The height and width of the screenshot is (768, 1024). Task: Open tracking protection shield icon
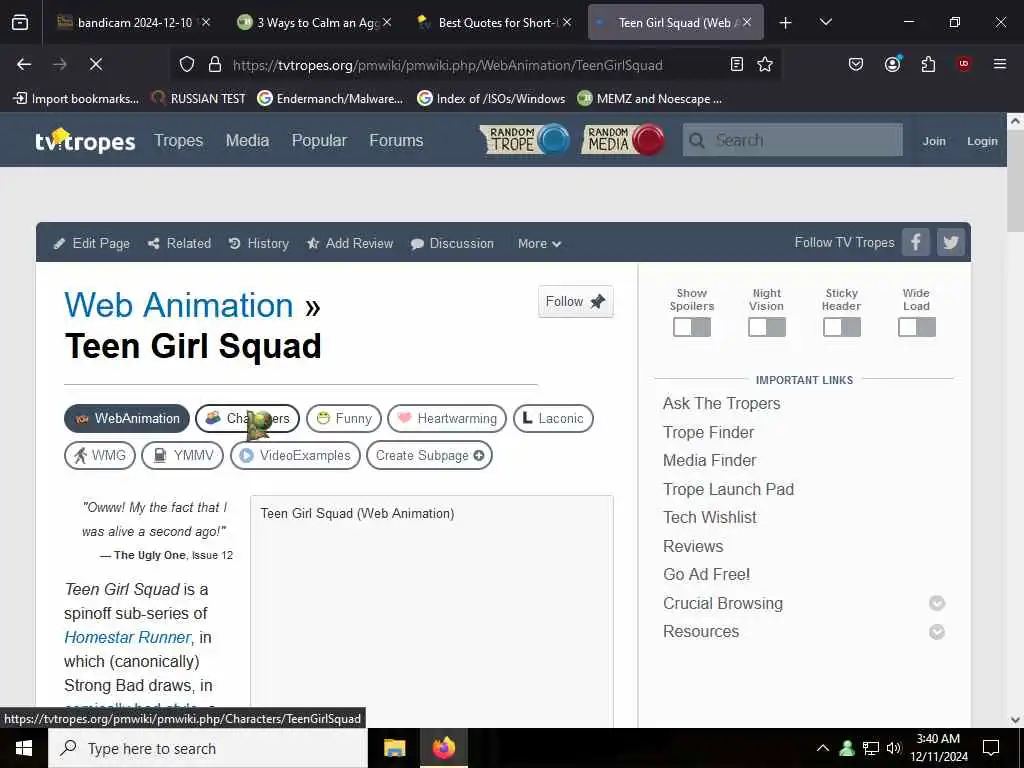(x=187, y=65)
